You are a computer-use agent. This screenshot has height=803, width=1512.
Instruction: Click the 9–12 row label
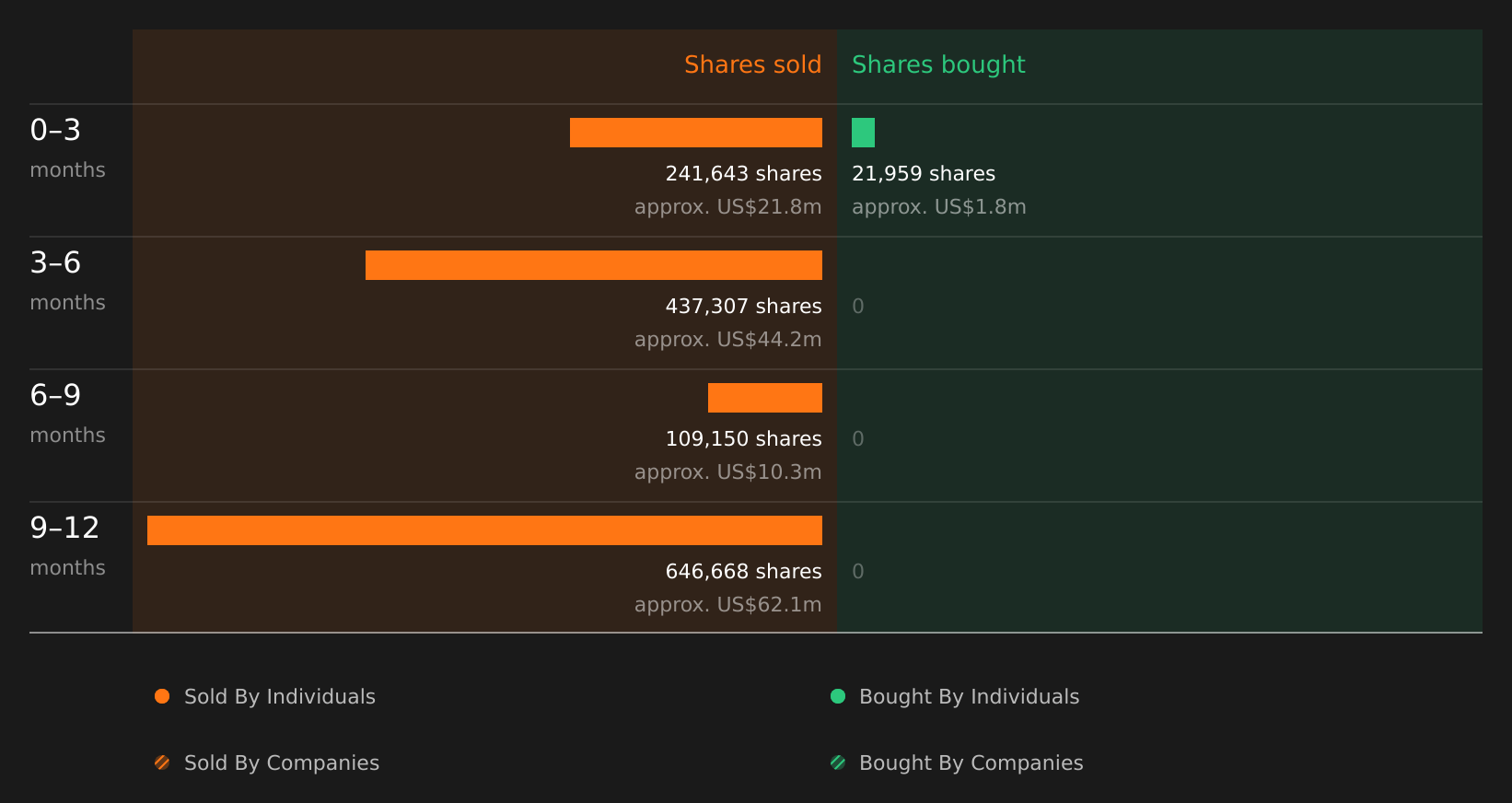coord(64,529)
